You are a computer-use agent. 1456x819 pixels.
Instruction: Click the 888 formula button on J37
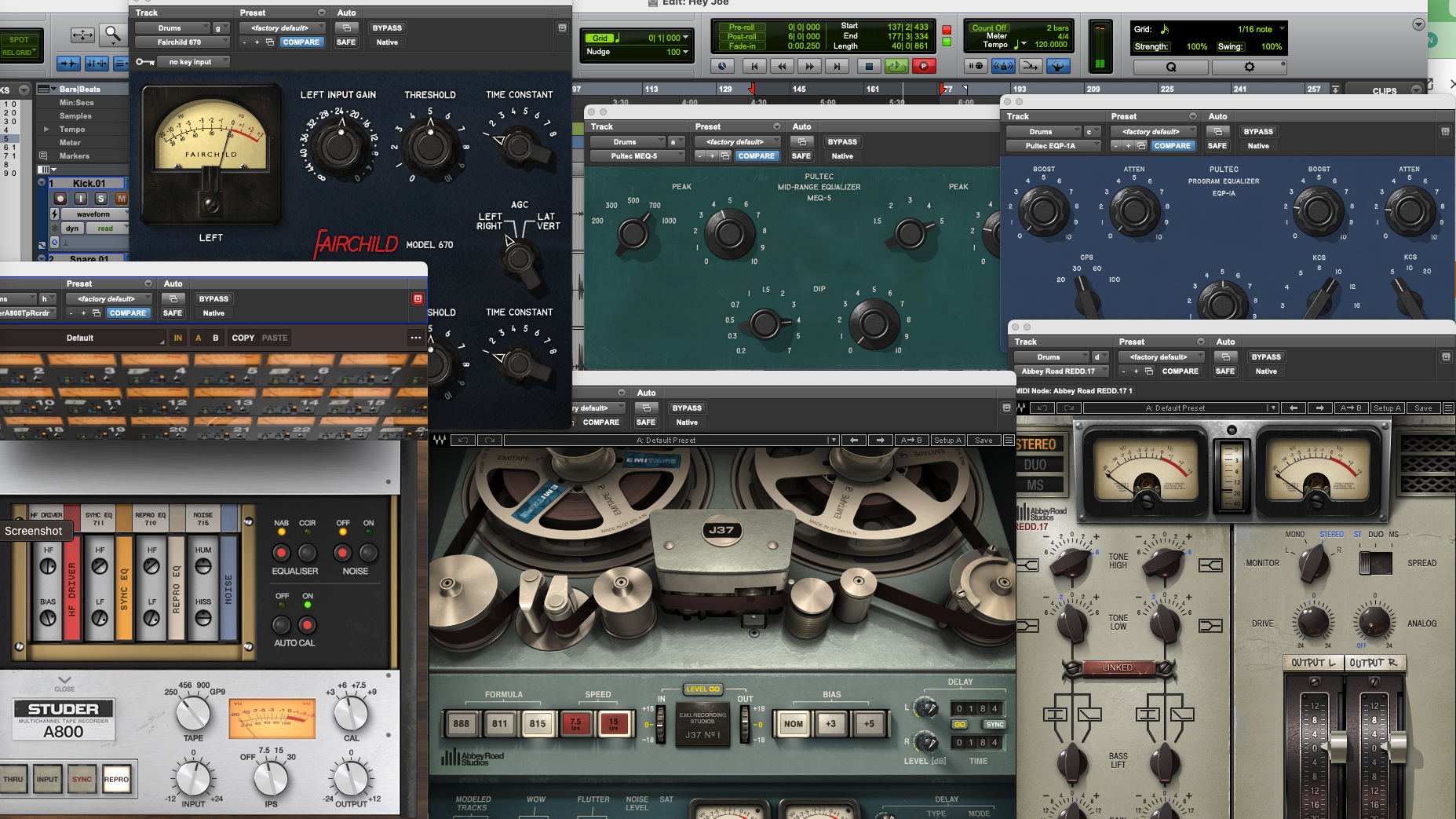[462, 723]
